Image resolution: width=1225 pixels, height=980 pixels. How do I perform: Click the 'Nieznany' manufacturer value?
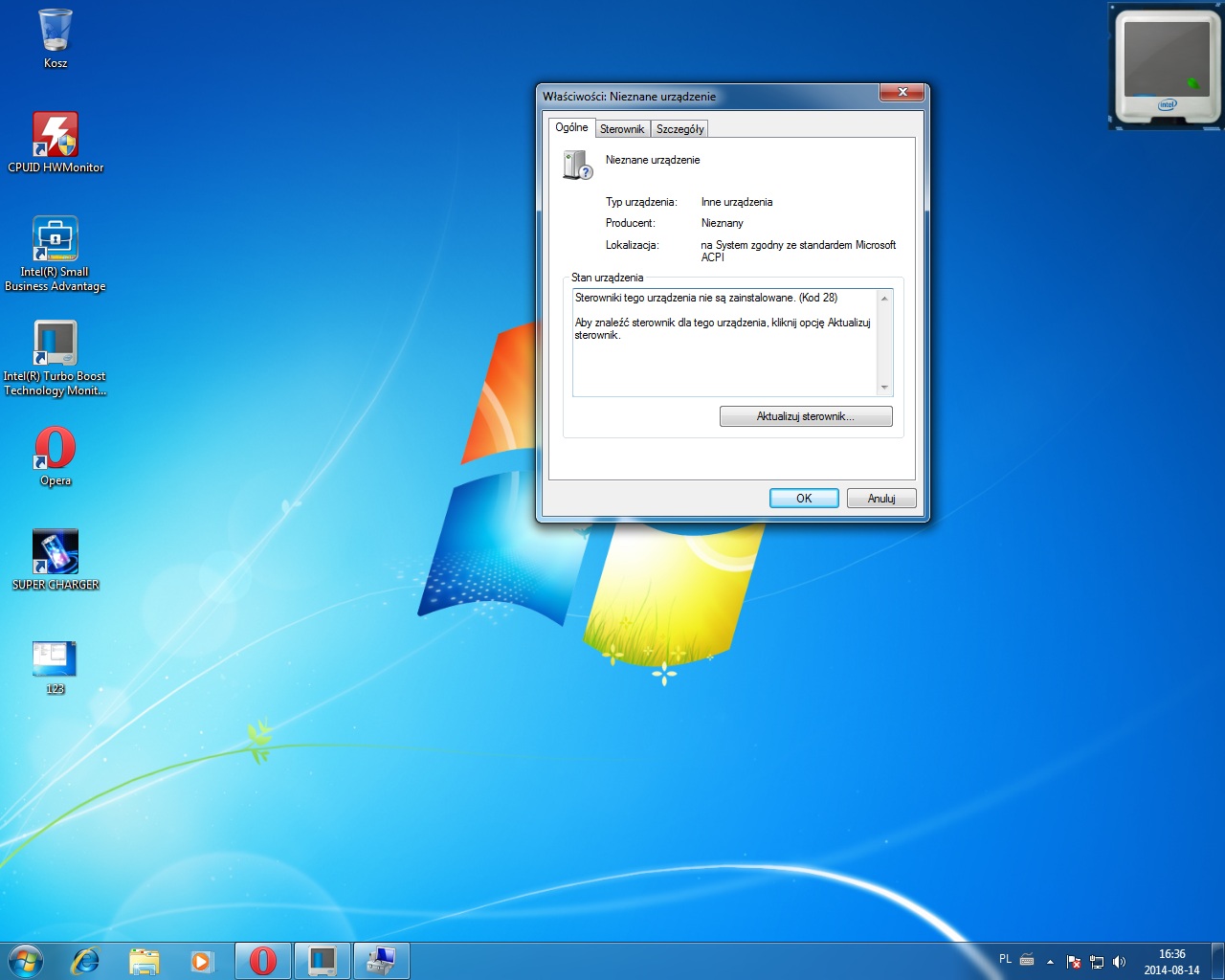[x=723, y=223]
